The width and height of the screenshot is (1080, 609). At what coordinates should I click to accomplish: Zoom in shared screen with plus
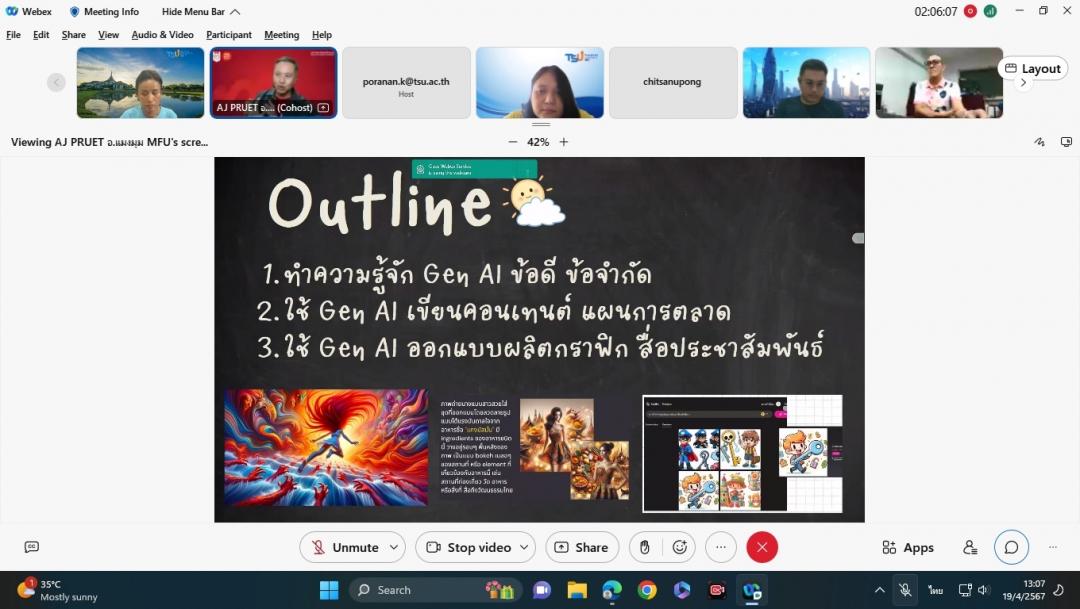[x=564, y=142]
